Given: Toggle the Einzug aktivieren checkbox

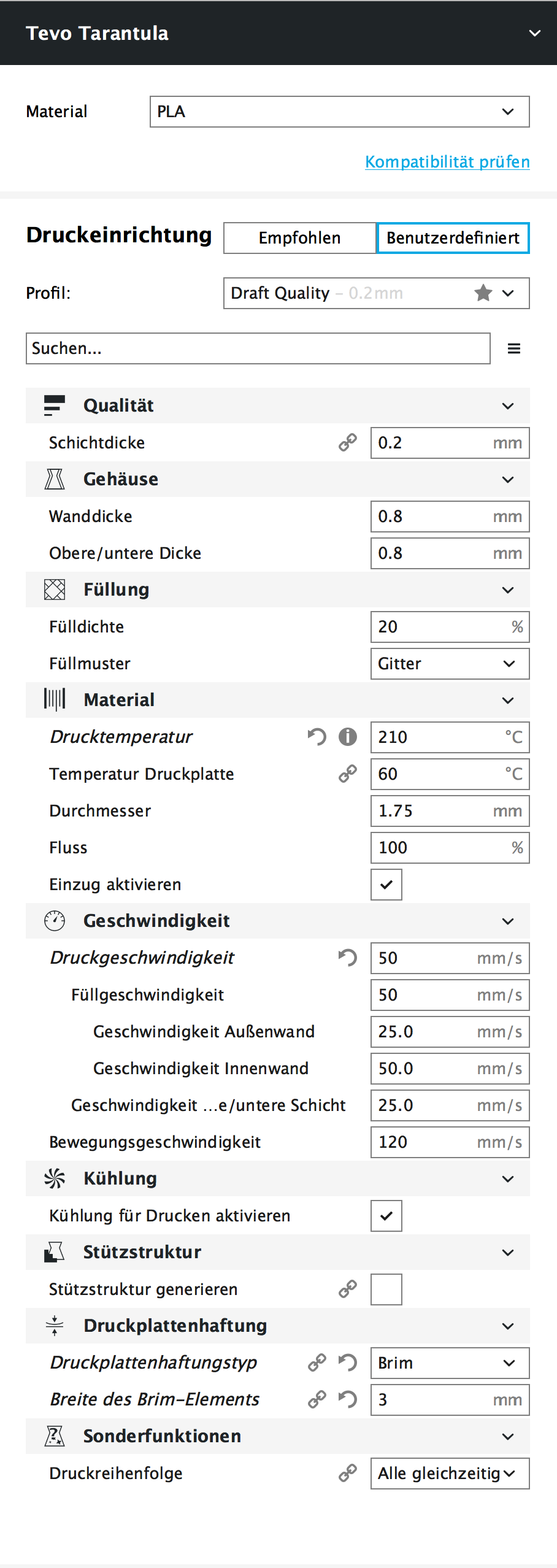Looking at the screenshot, I should coord(386,885).
